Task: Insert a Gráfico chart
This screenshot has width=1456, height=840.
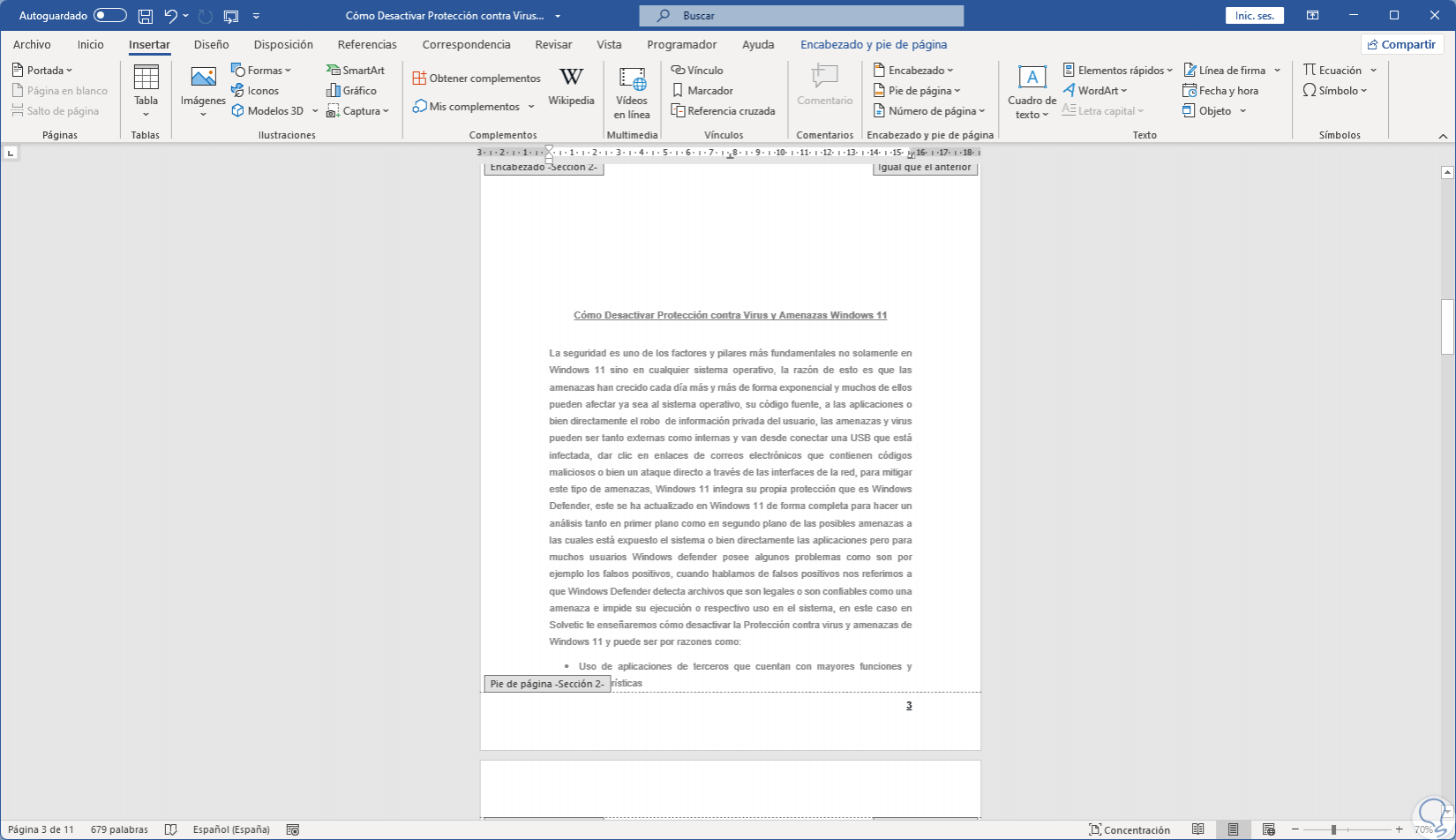Action: pyautogui.click(x=351, y=90)
